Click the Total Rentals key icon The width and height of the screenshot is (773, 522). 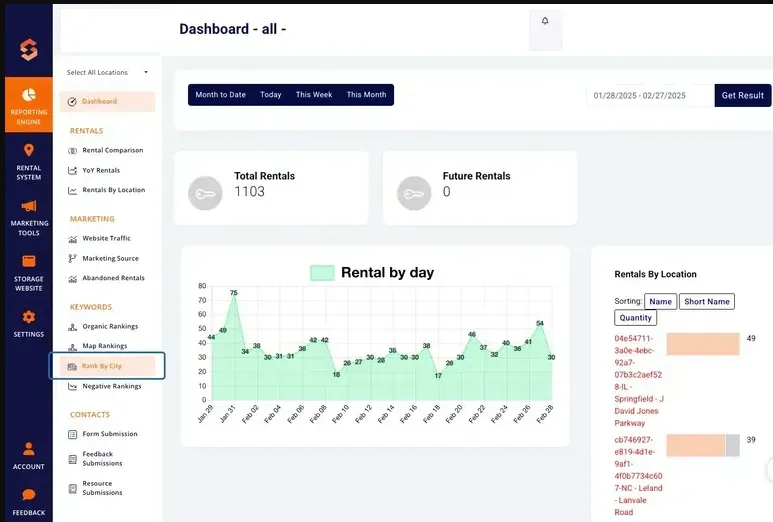[205, 193]
